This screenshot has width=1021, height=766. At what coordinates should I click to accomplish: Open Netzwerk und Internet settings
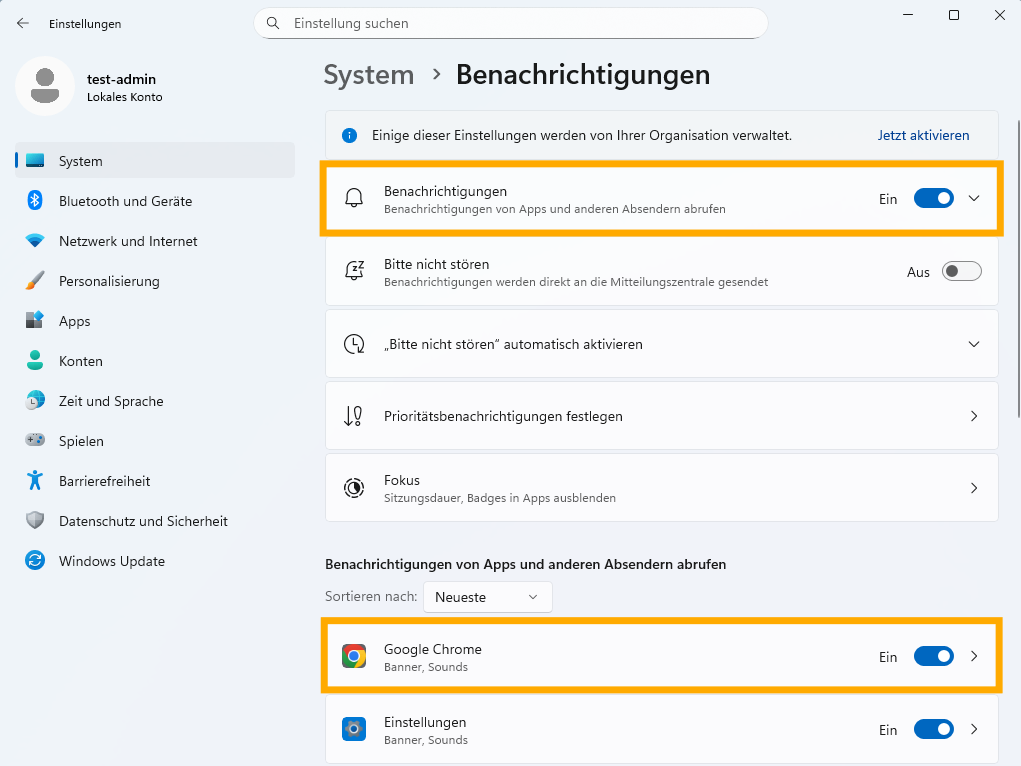(x=128, y=241)
